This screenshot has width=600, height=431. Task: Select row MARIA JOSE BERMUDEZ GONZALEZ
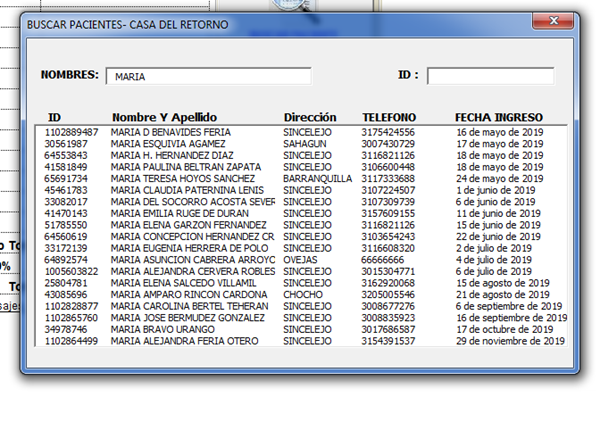[x=301, y=318]
